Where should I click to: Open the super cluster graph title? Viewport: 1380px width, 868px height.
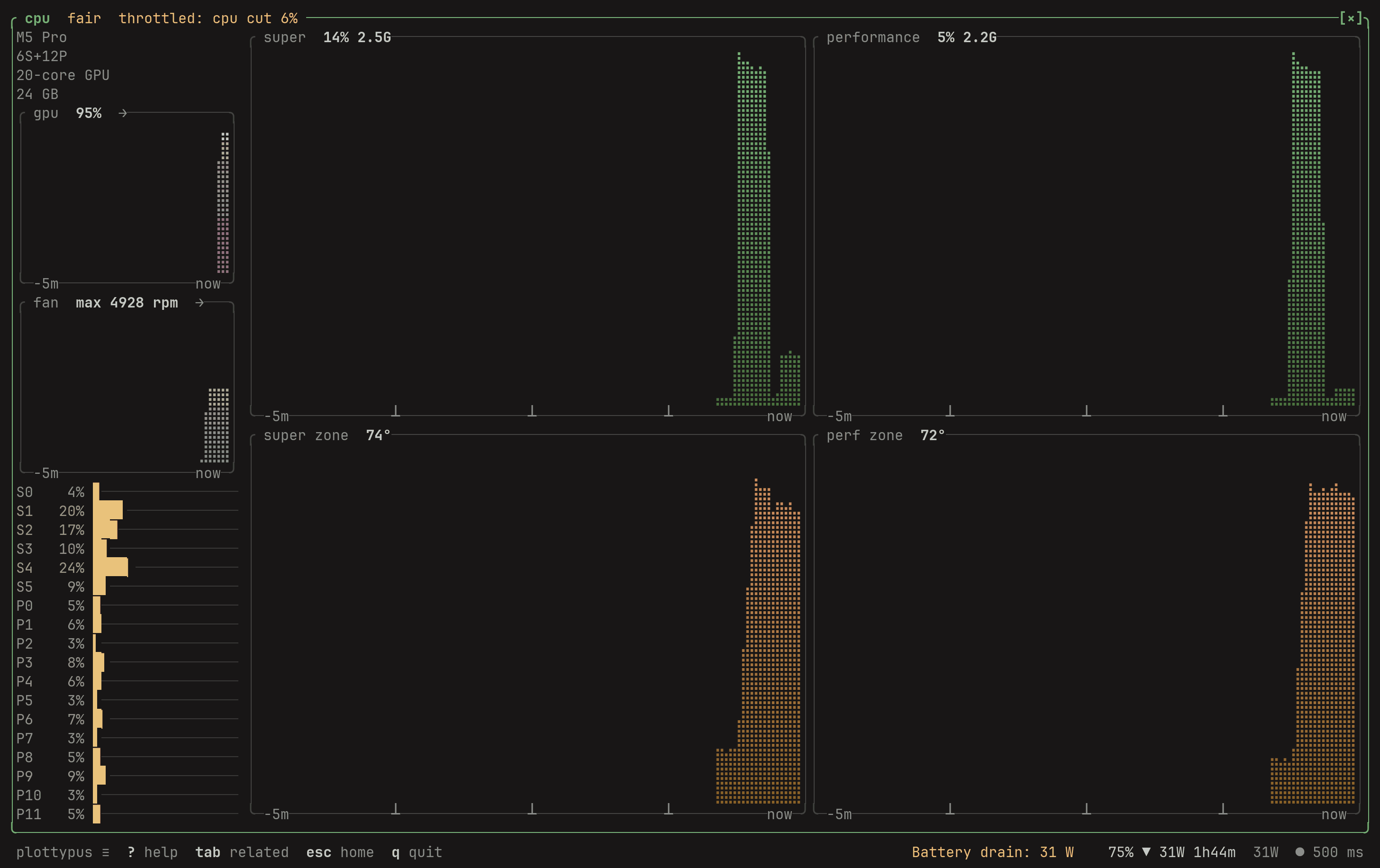327,38
